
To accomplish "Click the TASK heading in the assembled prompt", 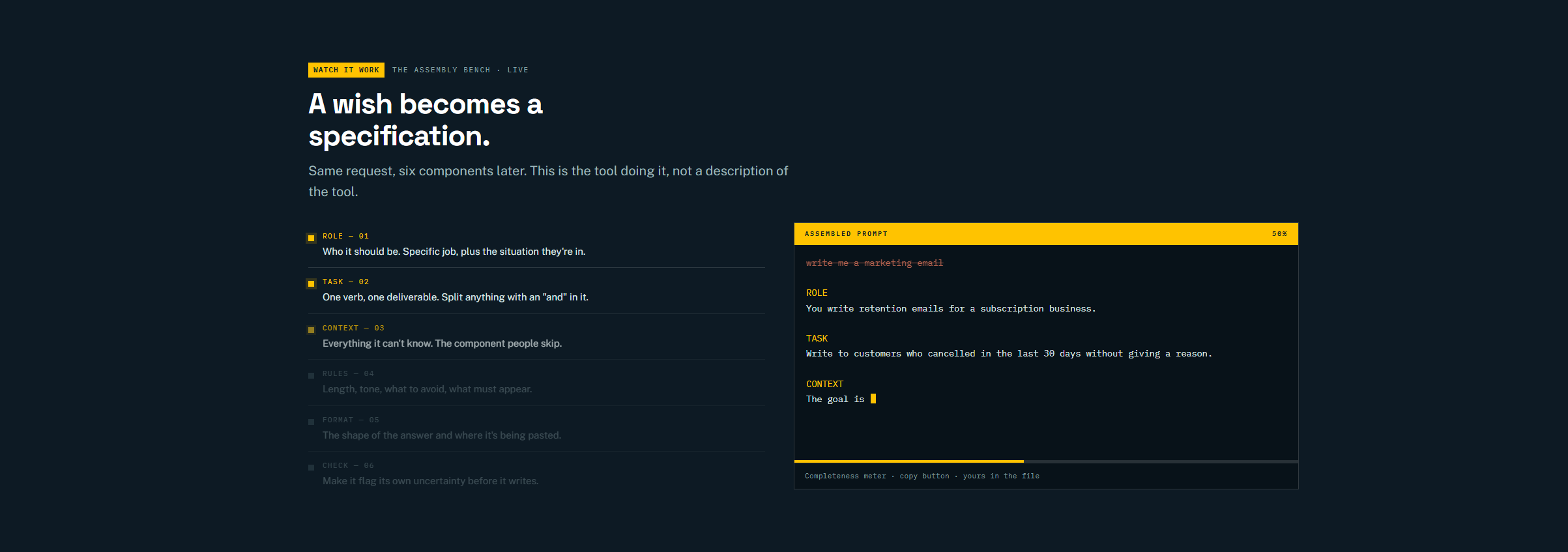I will coord(817,339).
